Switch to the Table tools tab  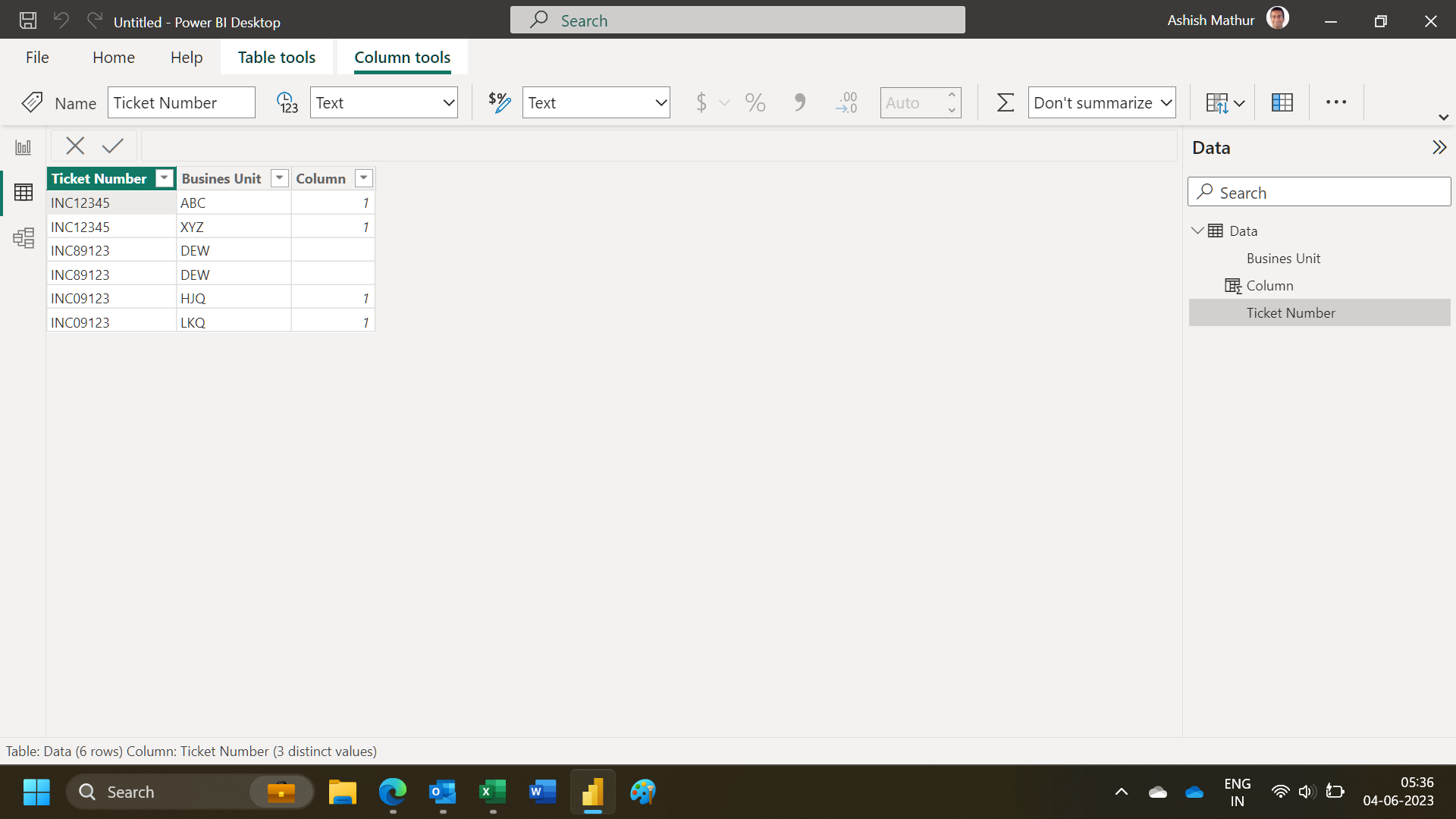pyautogui.click(x=277, y=58)
